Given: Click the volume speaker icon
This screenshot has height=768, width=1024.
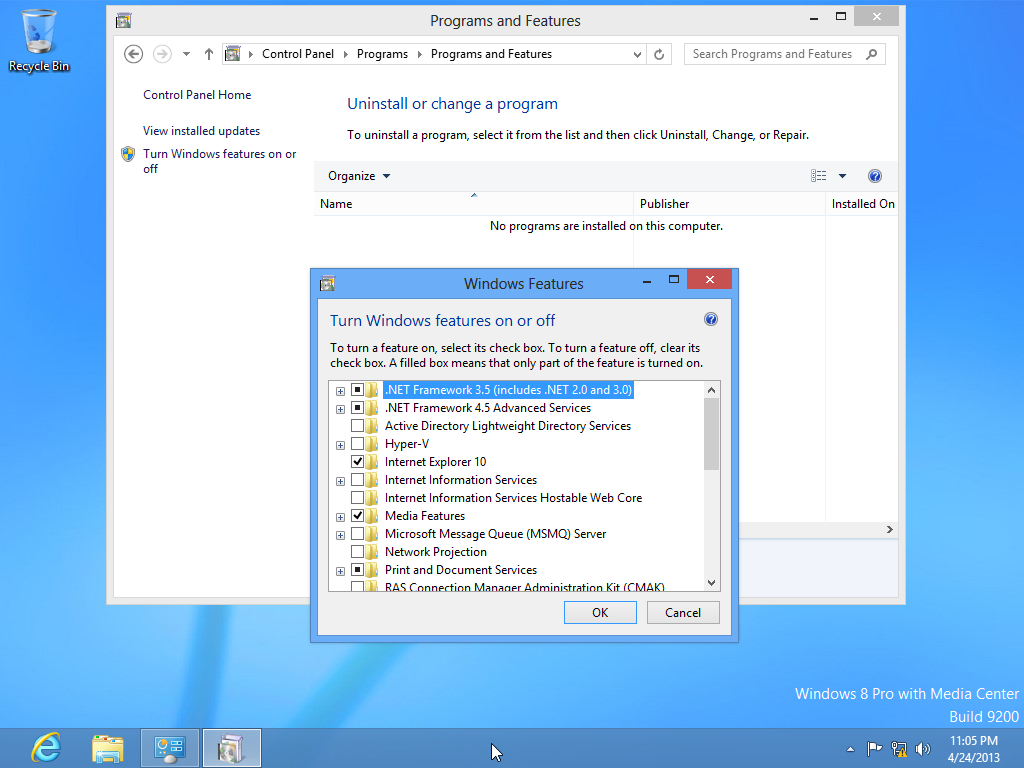Looking at the screenshot, I should (922, 749).
